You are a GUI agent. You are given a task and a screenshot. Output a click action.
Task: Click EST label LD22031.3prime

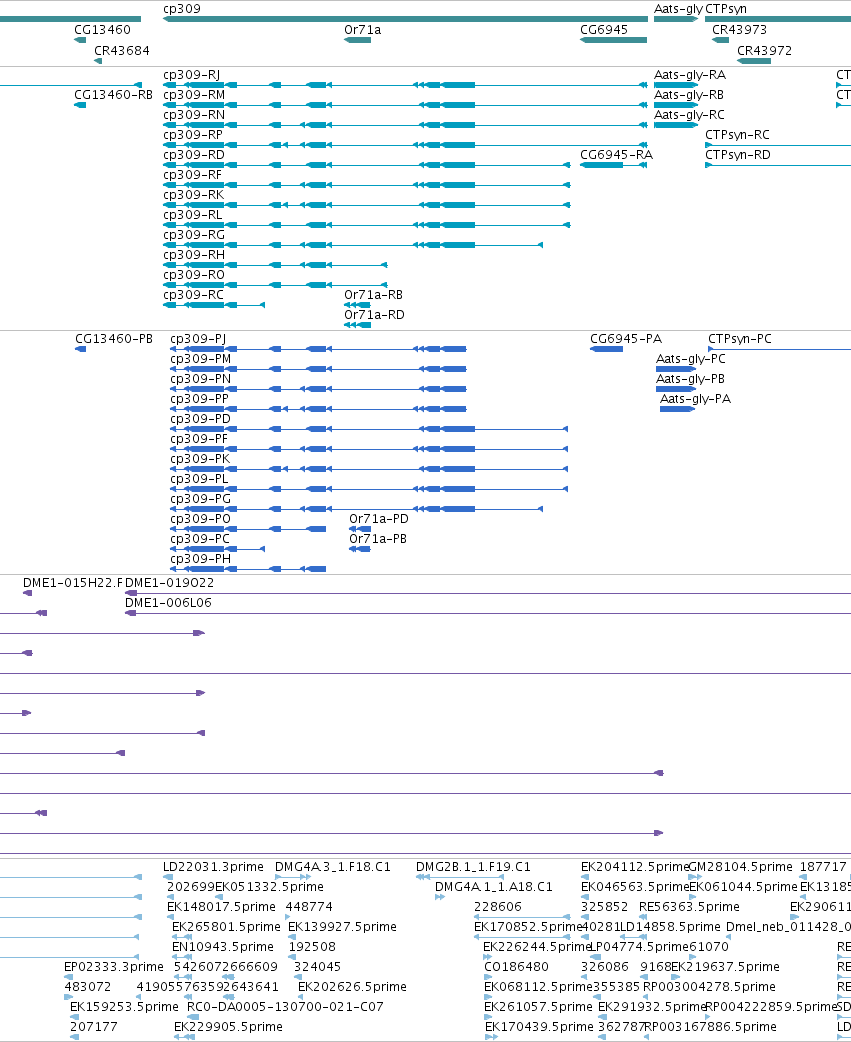(213, 867)
